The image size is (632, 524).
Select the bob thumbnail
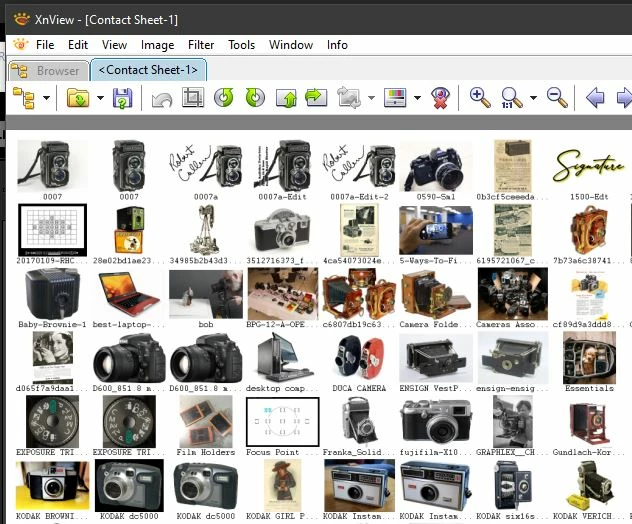pyautogui.click(x=206, y=294)
